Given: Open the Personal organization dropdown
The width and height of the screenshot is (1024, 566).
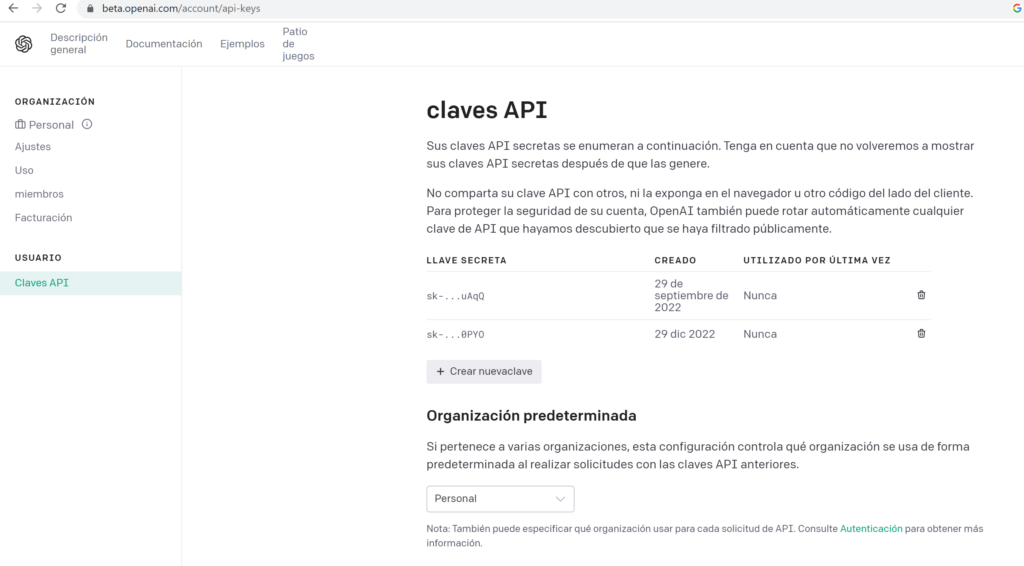Looking at the screenshot, I should point(500,499).
